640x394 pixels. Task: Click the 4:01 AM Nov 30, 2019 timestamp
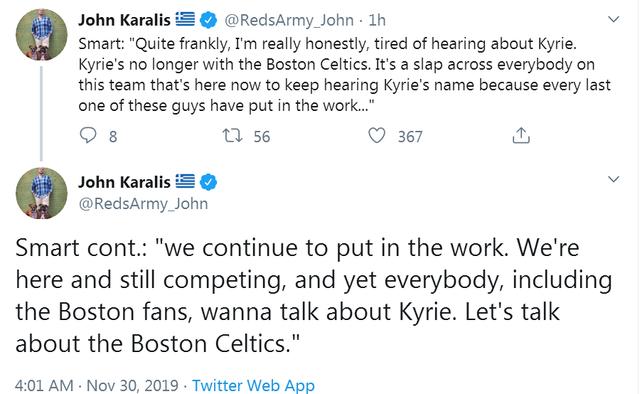pos(97,385)
